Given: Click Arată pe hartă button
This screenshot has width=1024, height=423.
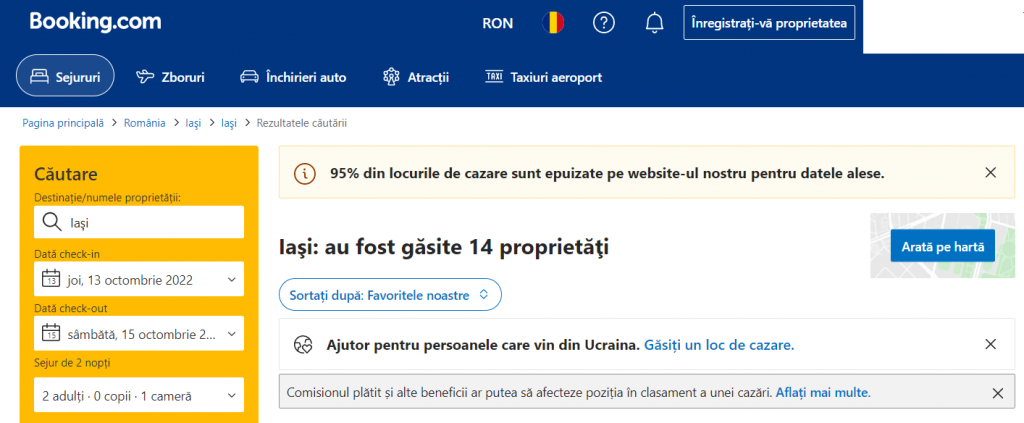Looking at the screenshot, I should click(x=942, y=246).
